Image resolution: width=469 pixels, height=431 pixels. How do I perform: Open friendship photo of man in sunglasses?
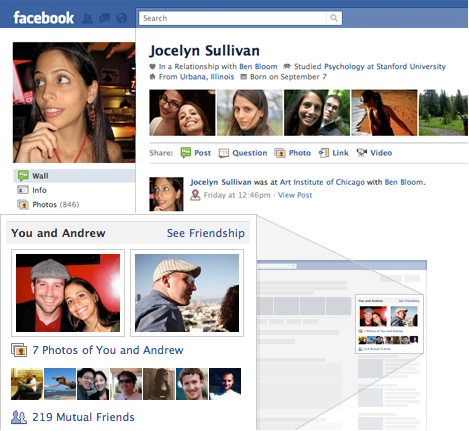(187, 293)
